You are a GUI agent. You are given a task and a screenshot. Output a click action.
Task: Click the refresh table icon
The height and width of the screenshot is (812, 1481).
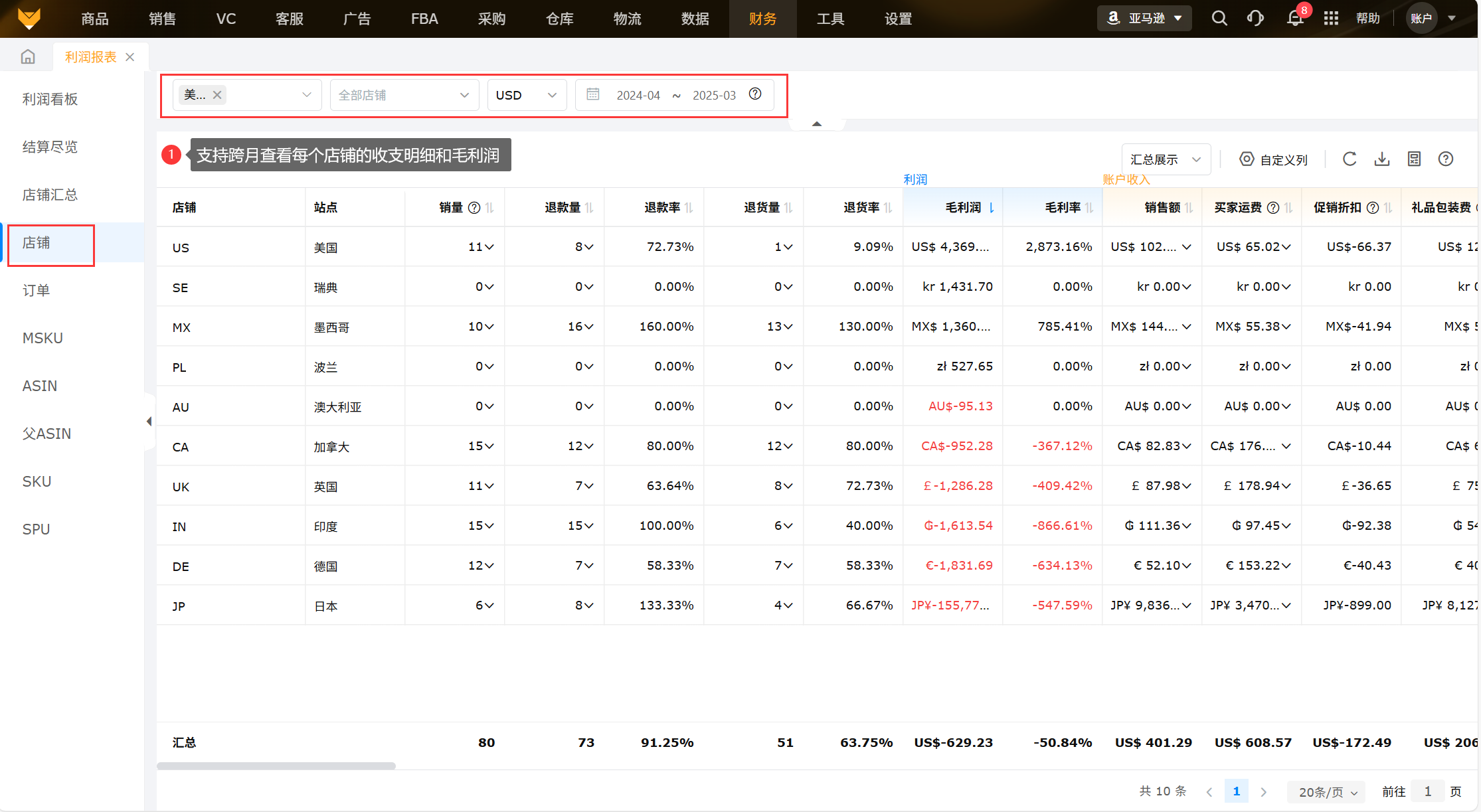[1350, 159]
